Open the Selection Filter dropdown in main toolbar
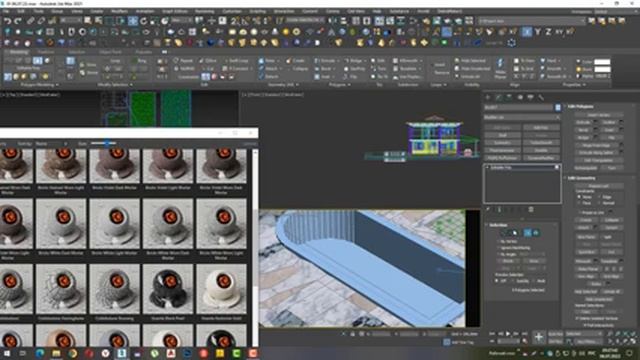 click(71, 20)
